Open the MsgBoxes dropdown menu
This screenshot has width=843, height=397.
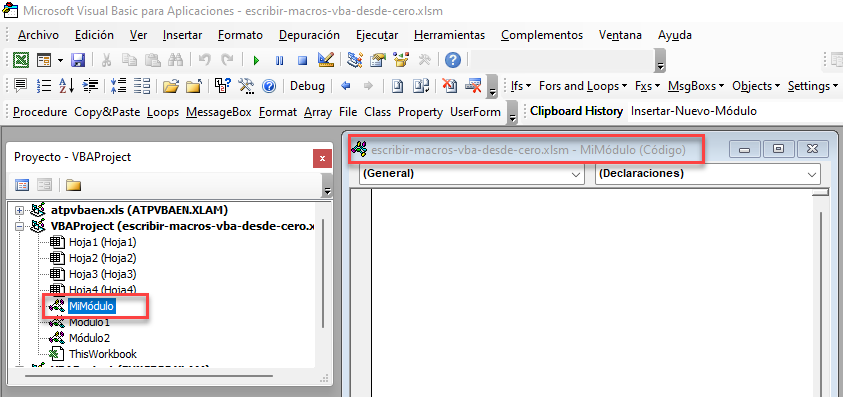click(696, 86)
